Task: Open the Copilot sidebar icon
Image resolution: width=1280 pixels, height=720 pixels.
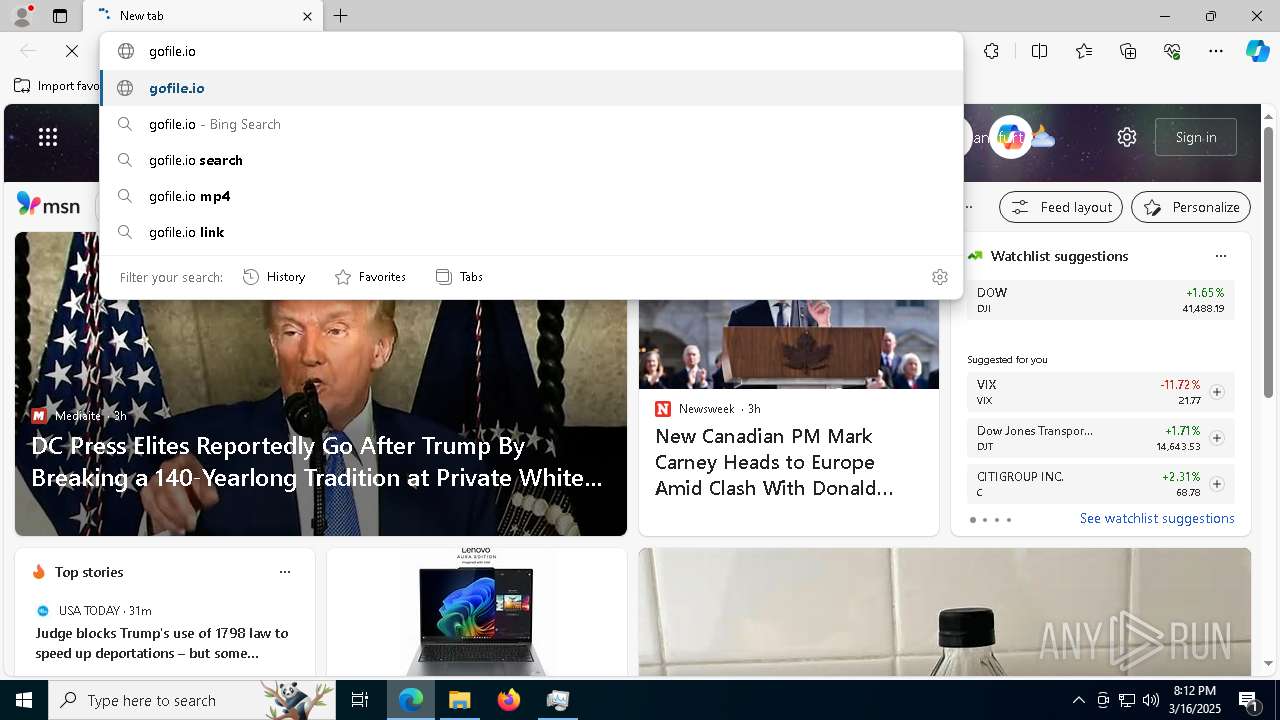Action: coord(1257,51)
